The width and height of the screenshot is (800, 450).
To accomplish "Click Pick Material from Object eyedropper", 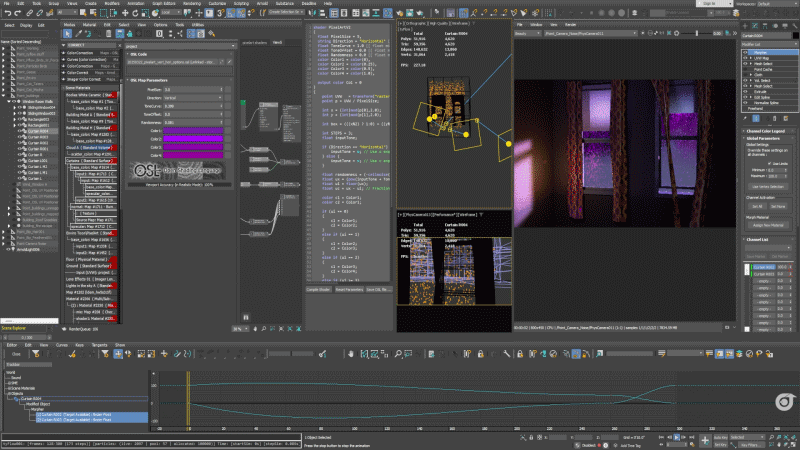I will click(x=78, y=34).
